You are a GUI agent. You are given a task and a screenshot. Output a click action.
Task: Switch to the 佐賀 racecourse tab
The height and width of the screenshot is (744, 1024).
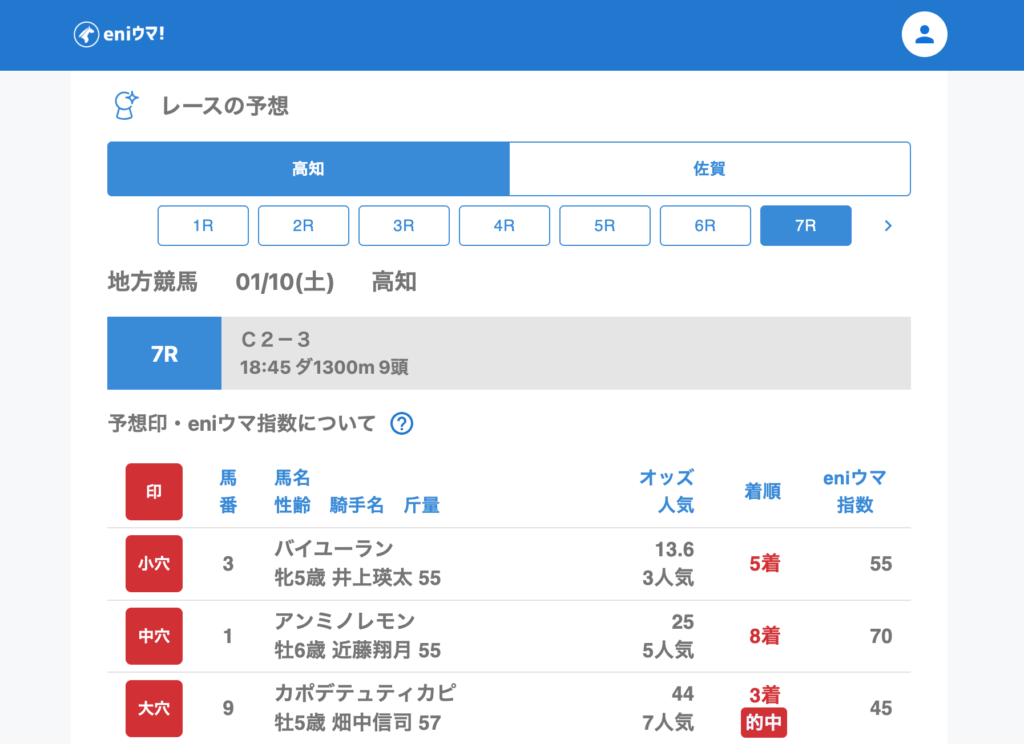(x=709, y=169)
